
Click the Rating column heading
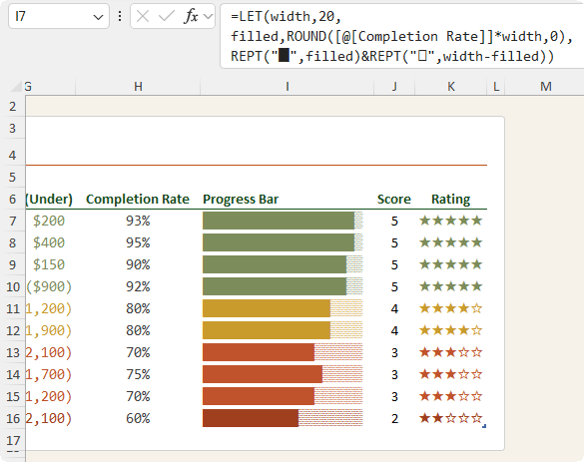tap(451, 199)
